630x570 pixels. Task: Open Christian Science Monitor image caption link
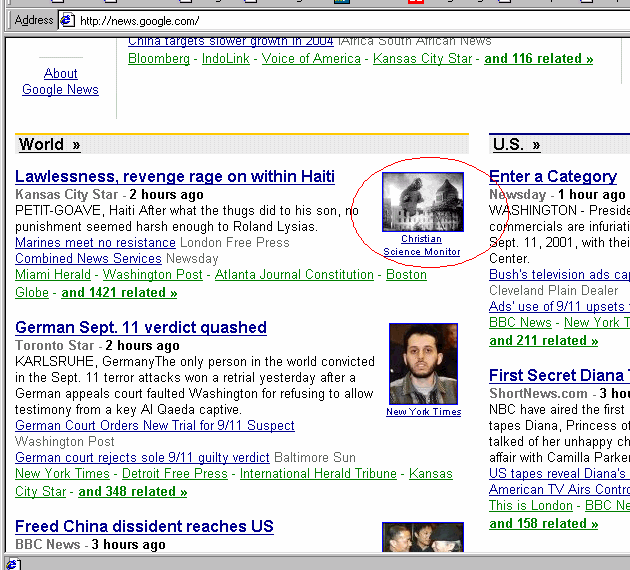[x=421, y=245]
